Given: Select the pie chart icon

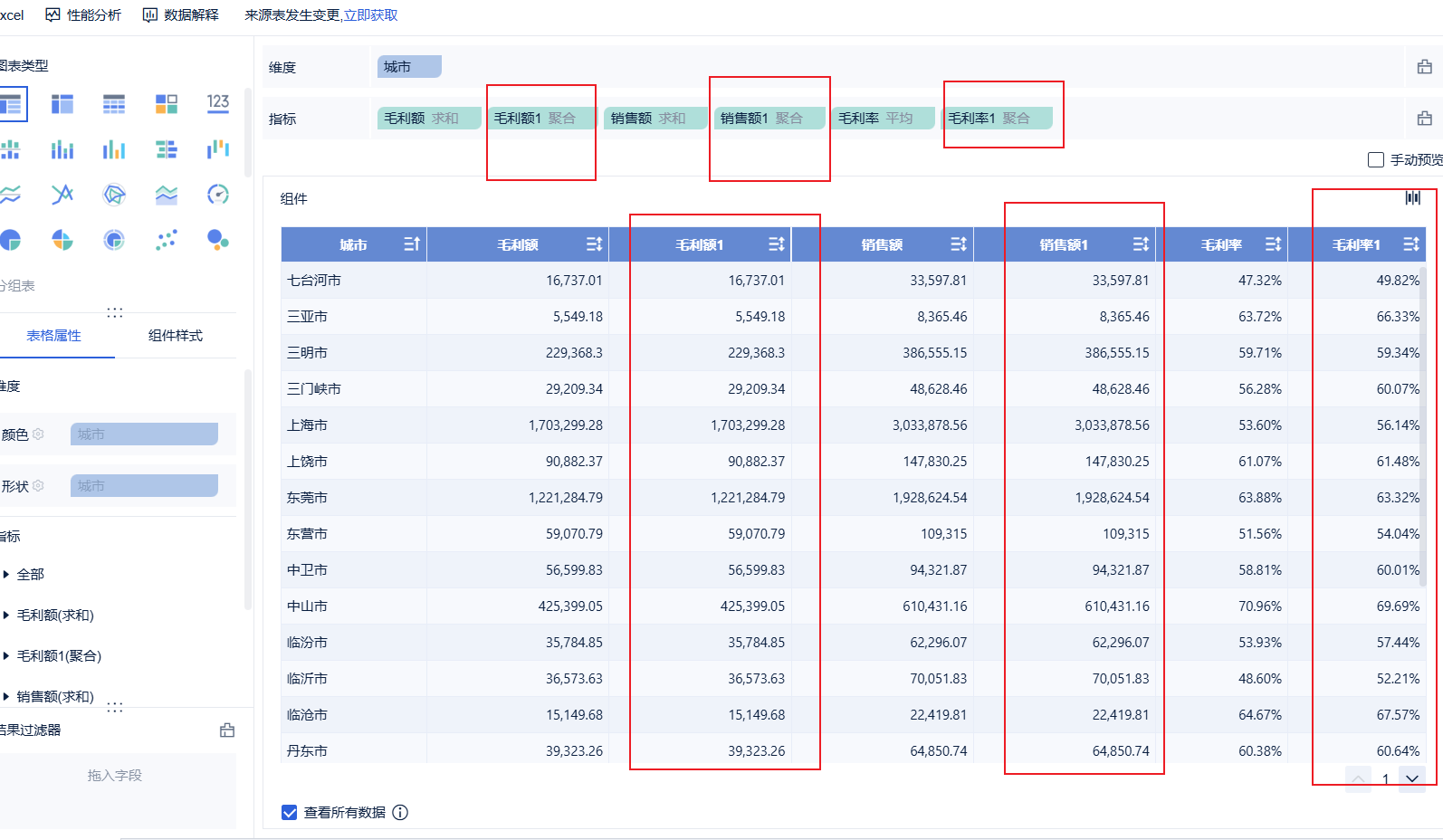Looking at the screenshot, I should (x=11, y=240).
